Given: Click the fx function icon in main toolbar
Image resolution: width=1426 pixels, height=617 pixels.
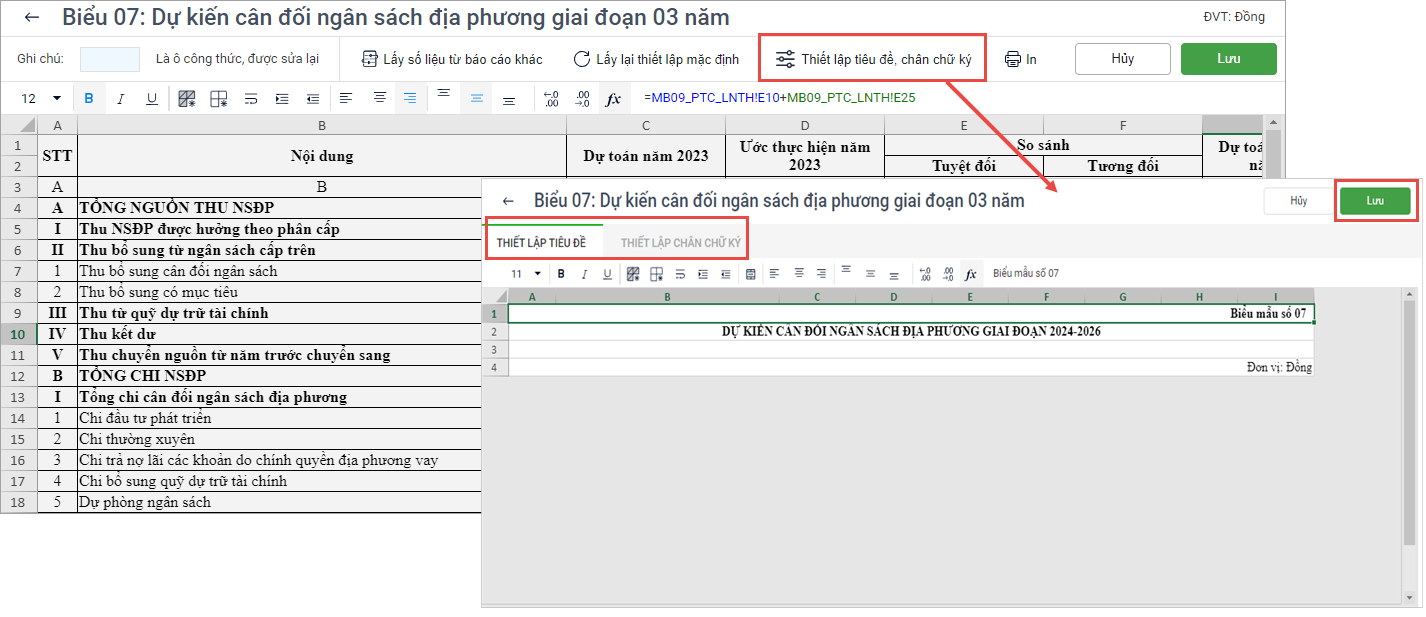Looking at the screenshot, I should pos(613,98).
